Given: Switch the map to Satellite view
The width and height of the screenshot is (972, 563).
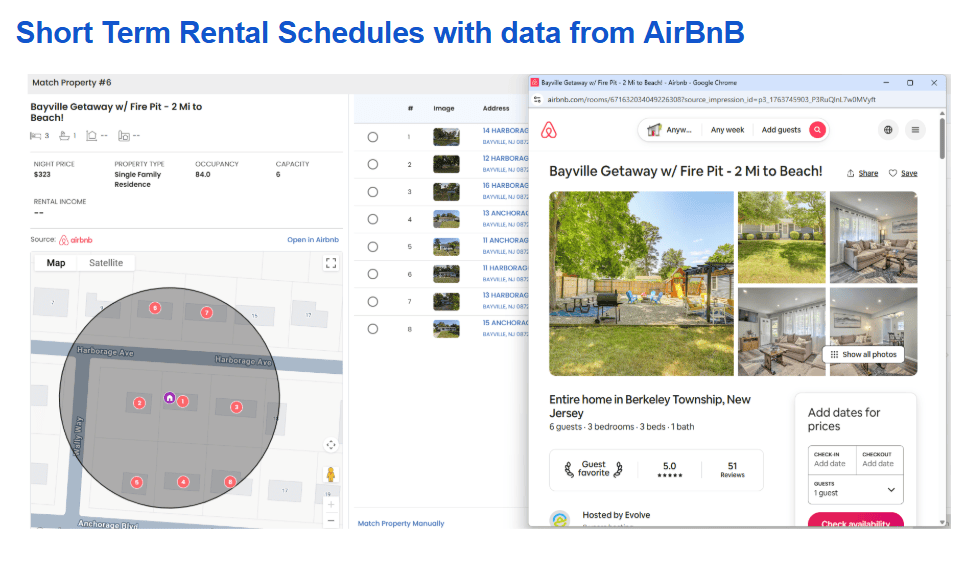Looking at the screenshot, I should 106,263.
